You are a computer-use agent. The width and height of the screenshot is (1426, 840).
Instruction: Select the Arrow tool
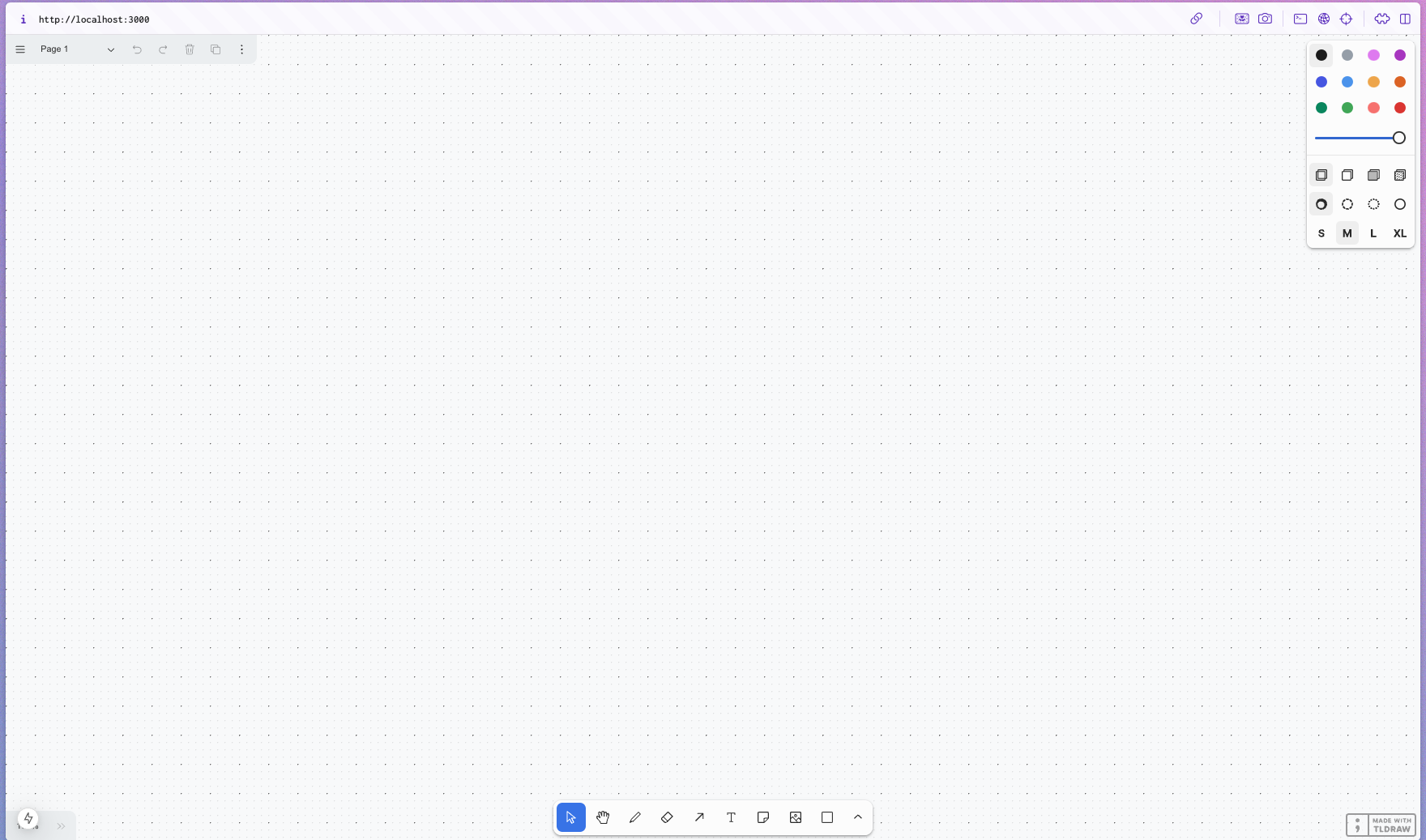coord(699,817)
